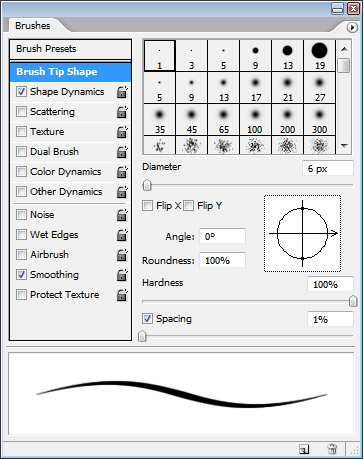The width and height of the screenshot is (364, 459).
Task: Toggle lock for Scattering
Action: [x=122, y=112]
